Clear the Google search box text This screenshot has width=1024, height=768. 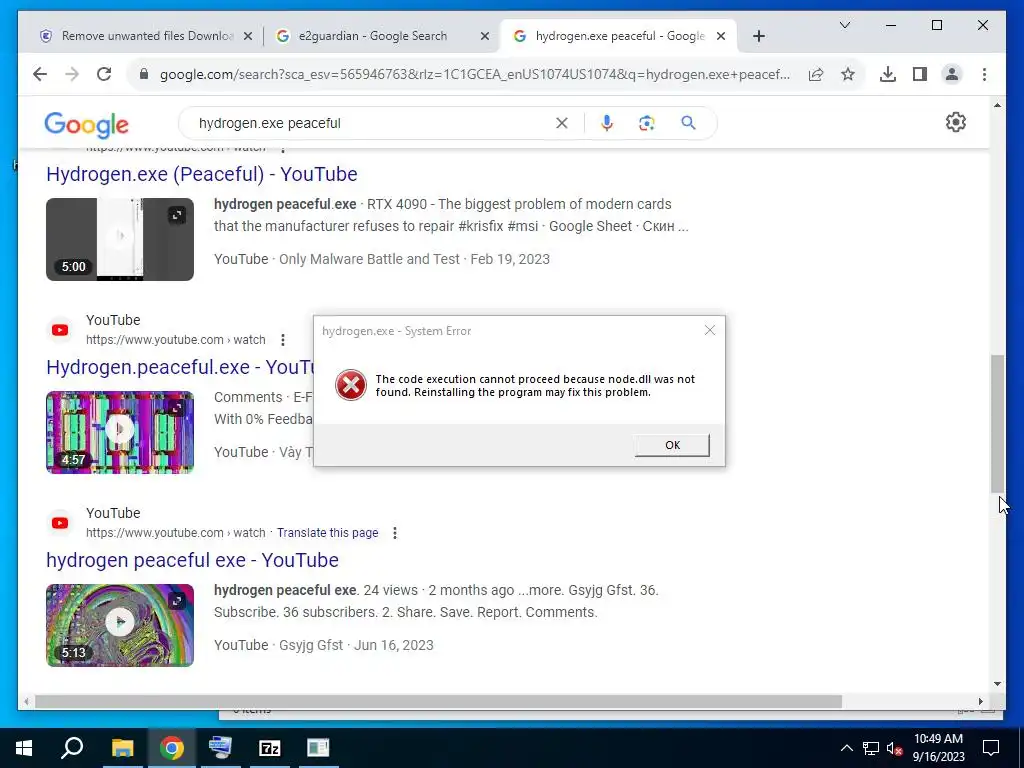click(x=562, y=123)
